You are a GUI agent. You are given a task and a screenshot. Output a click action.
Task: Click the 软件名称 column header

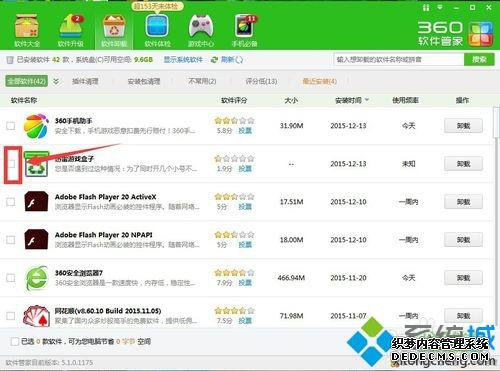[24, 100]
